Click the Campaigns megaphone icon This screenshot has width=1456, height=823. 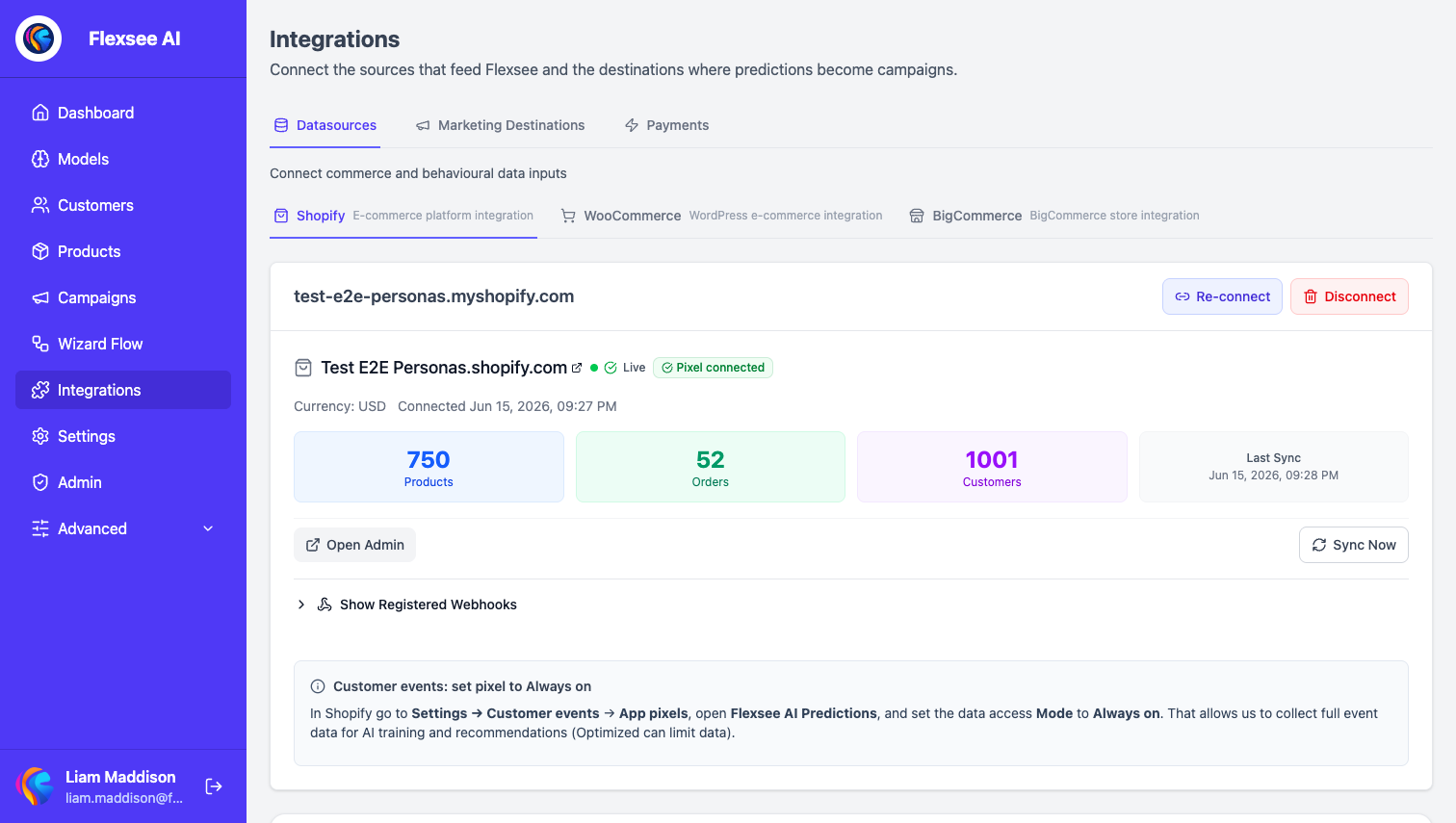click(x=40, y=297)
